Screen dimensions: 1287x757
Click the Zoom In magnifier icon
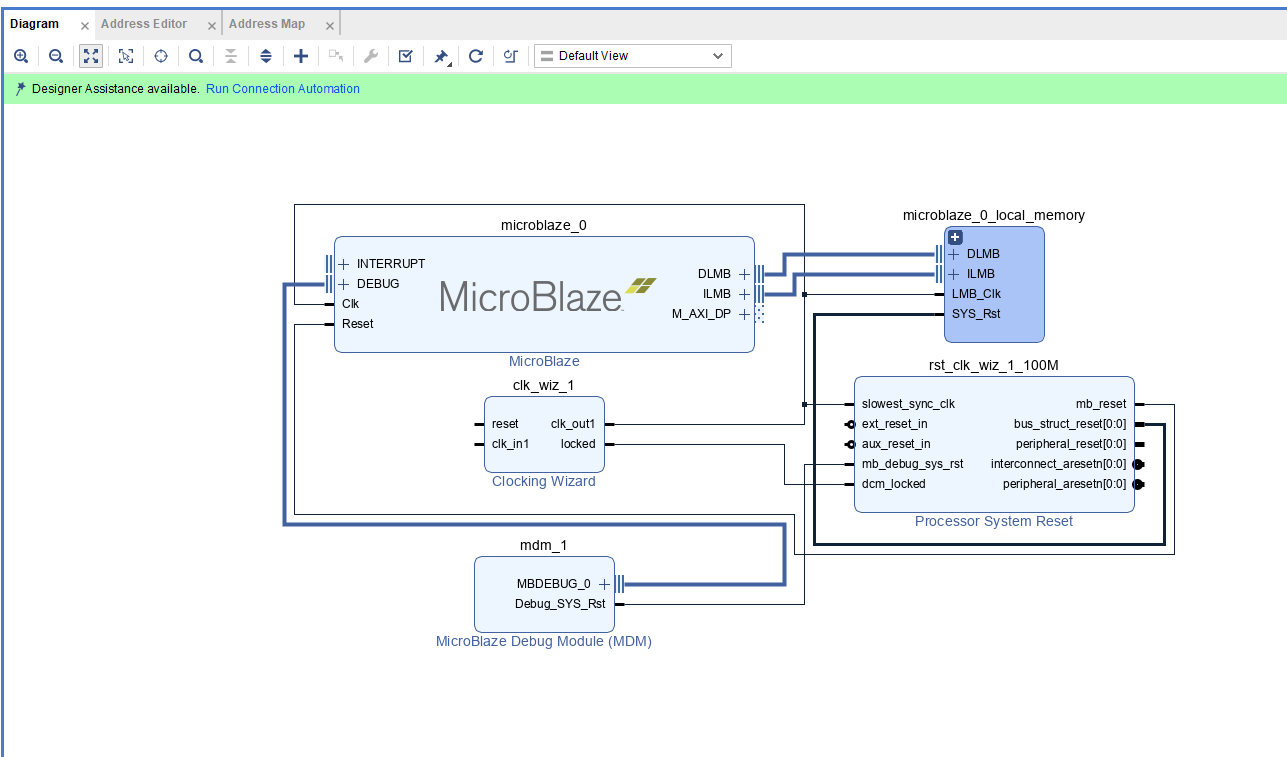(21, 56)
